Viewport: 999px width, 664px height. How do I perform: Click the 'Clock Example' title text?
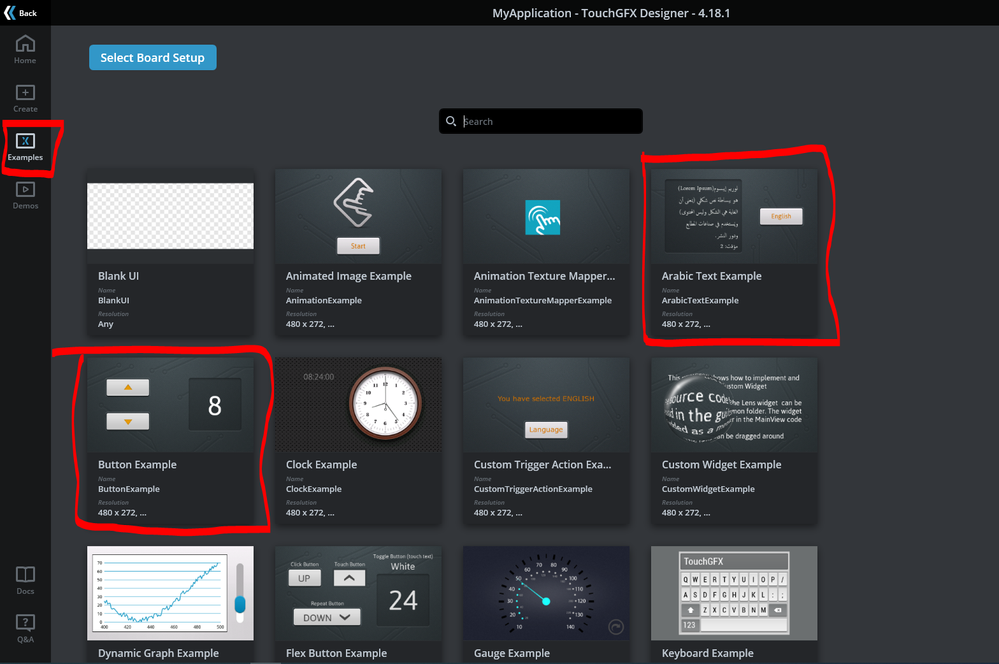click(322, 465)
